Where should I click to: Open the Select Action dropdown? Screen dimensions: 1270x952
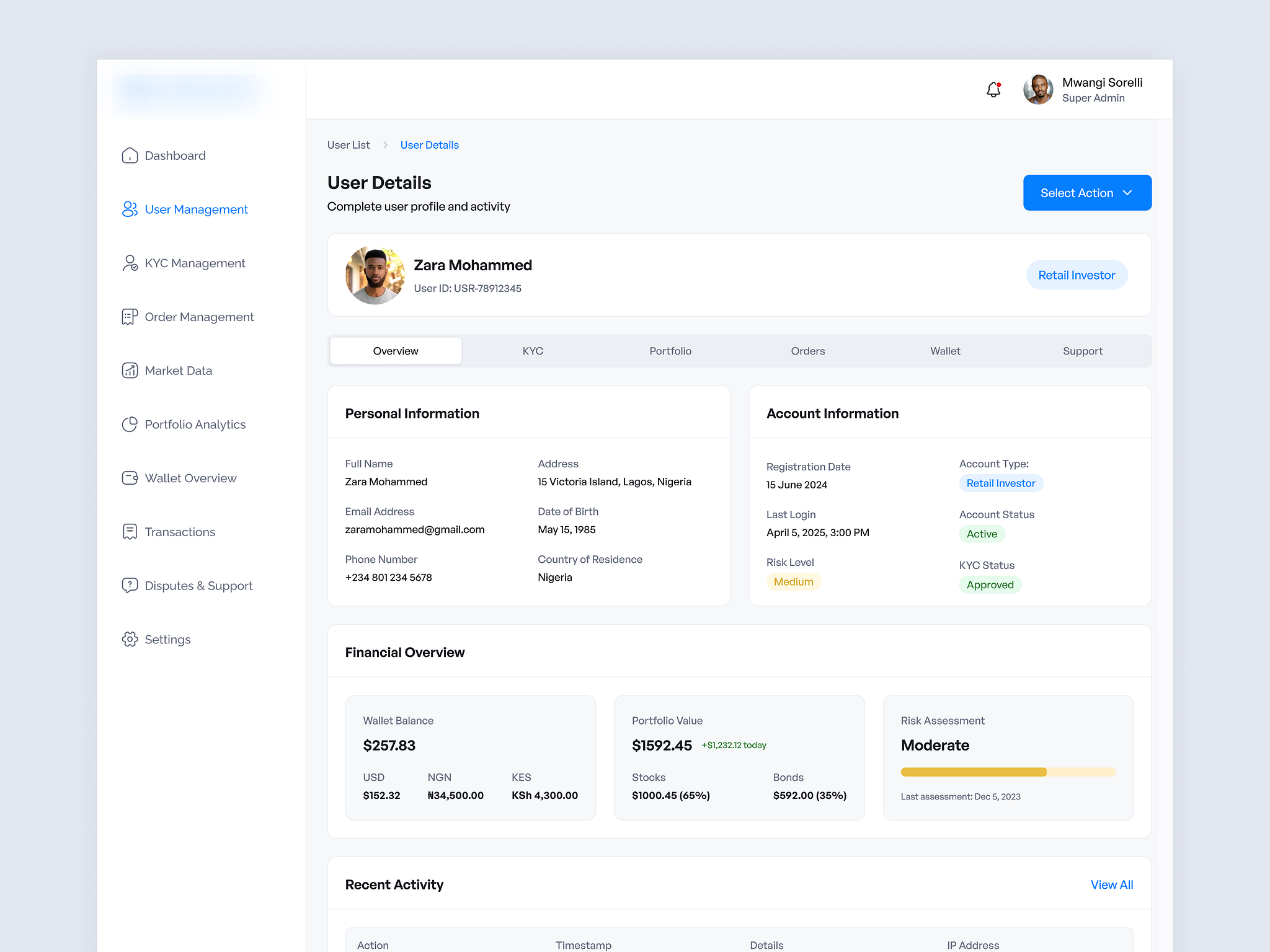(x=1086, y=193)
